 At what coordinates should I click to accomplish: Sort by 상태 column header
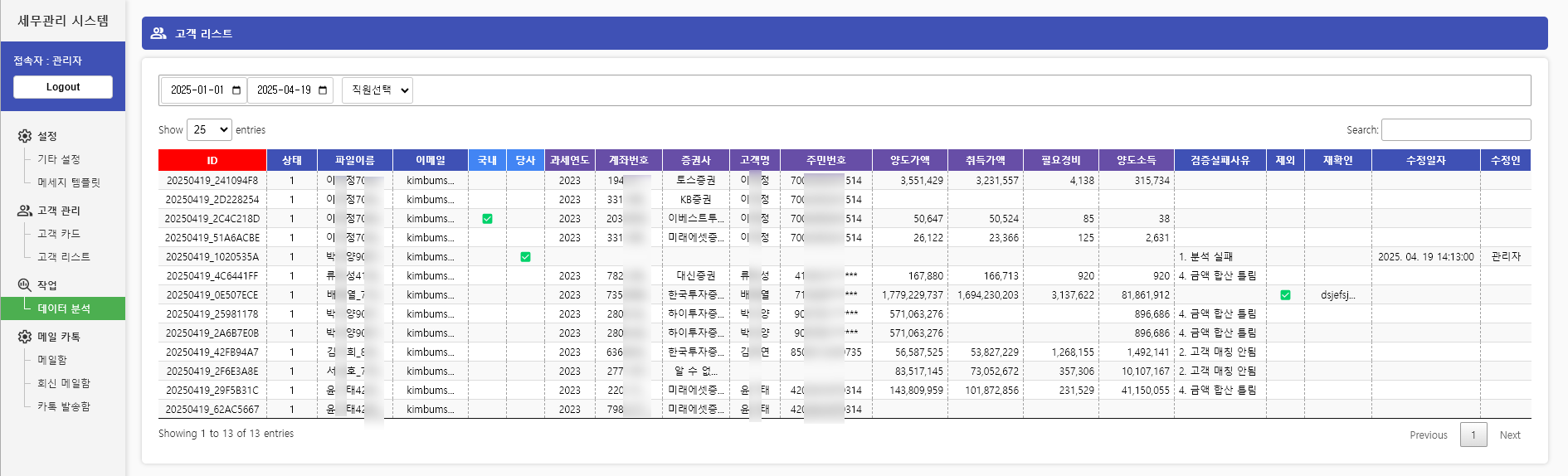(x=292, y=160)
